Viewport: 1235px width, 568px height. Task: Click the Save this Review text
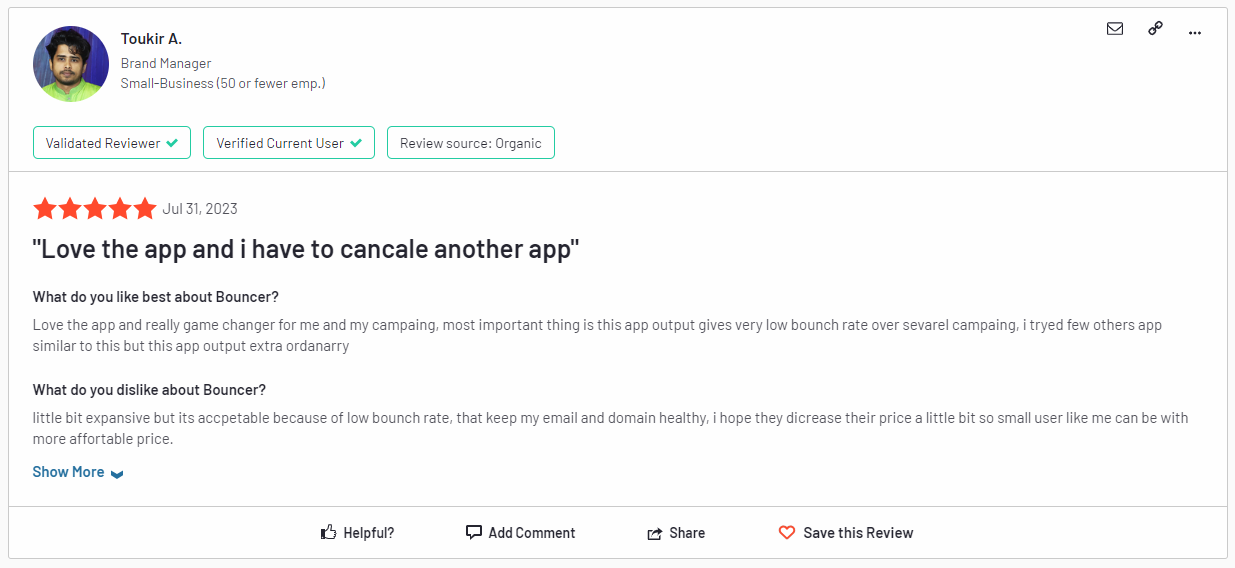pyautogui.click(x=858, y=533)
